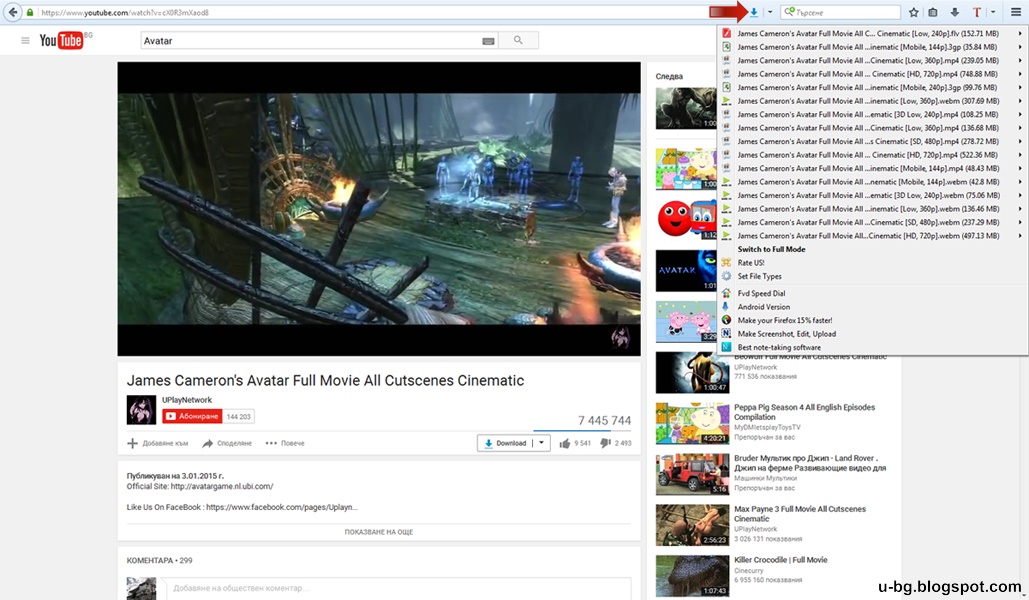Click the Добавяне към plus icon

[x=133, y=443]
